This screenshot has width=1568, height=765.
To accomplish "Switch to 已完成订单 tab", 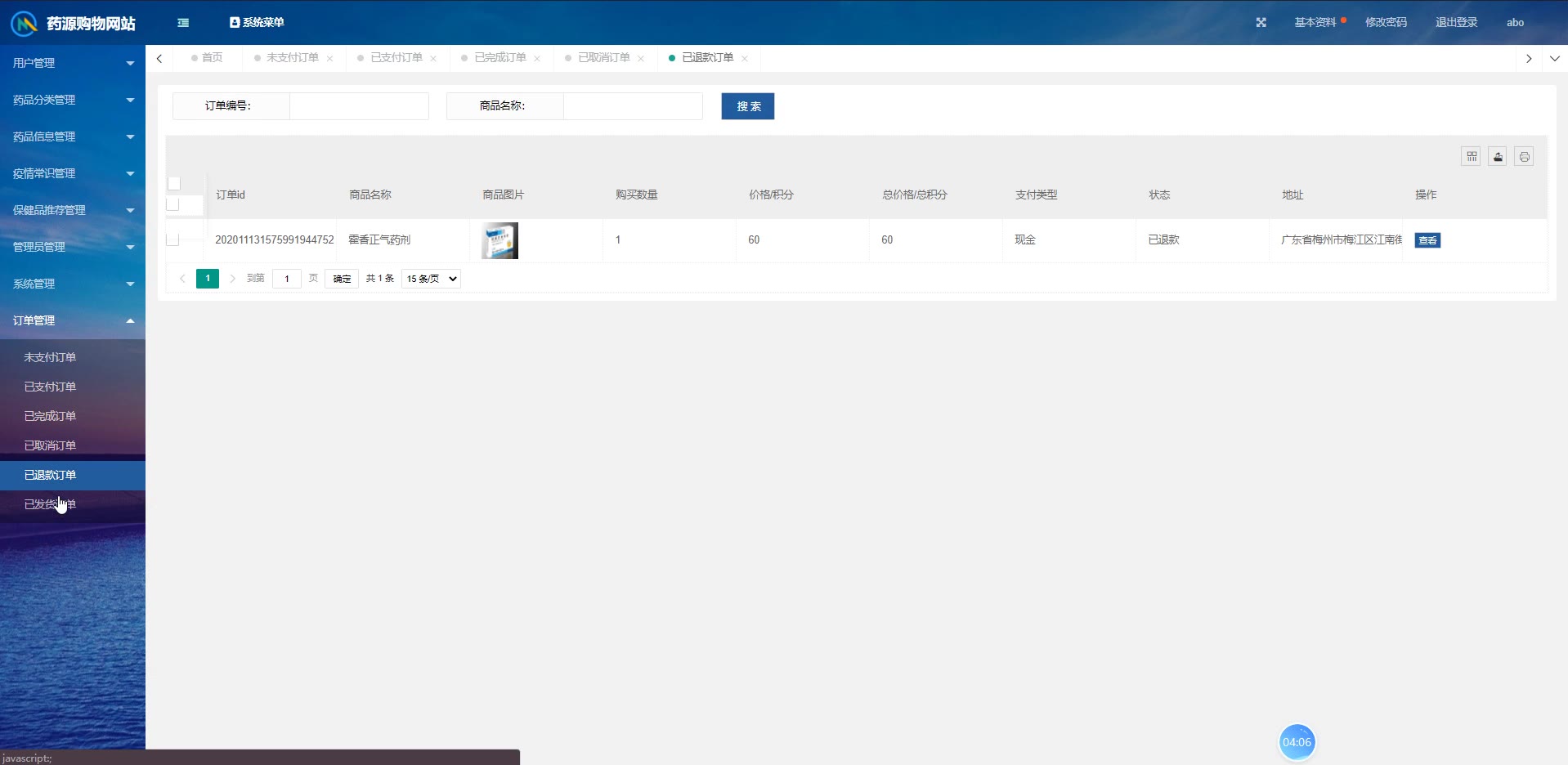I will coord(500,58).
